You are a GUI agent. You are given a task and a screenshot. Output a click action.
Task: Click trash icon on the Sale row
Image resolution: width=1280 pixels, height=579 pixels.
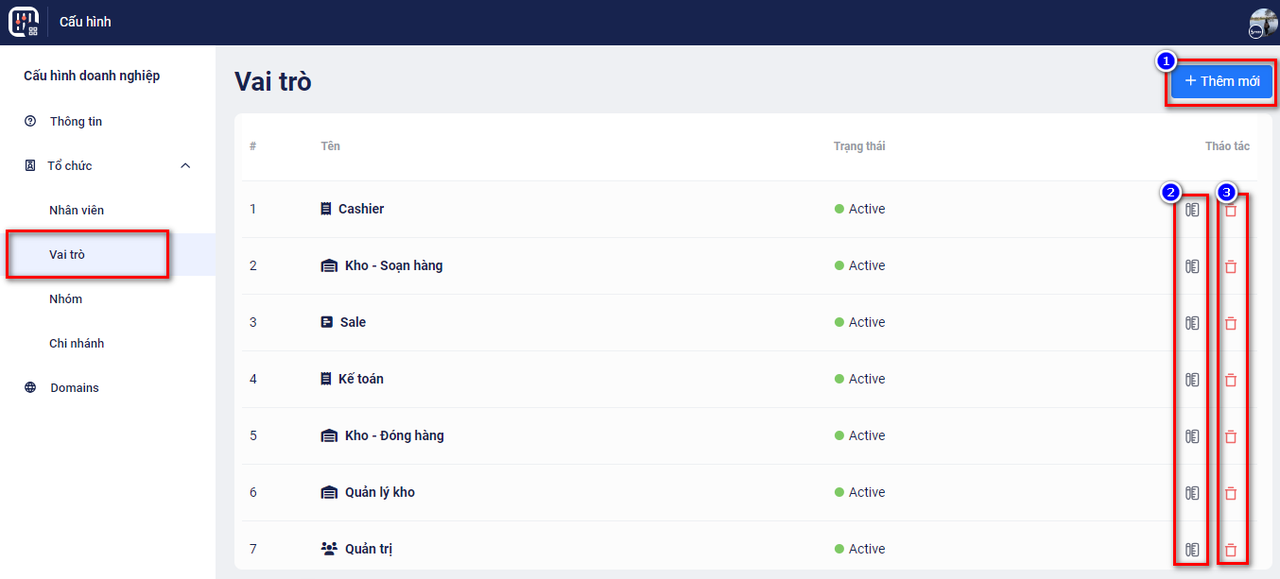point(1231,323)
